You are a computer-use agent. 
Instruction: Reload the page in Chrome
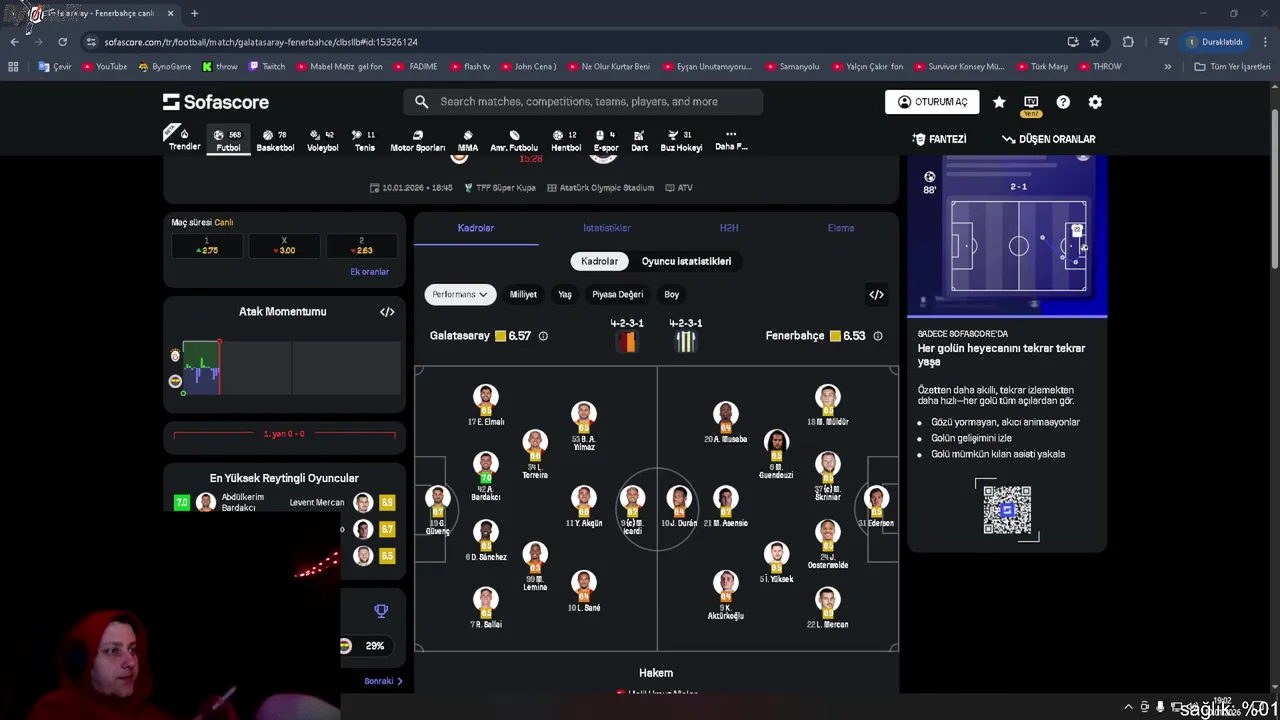(x=62, y=42)
